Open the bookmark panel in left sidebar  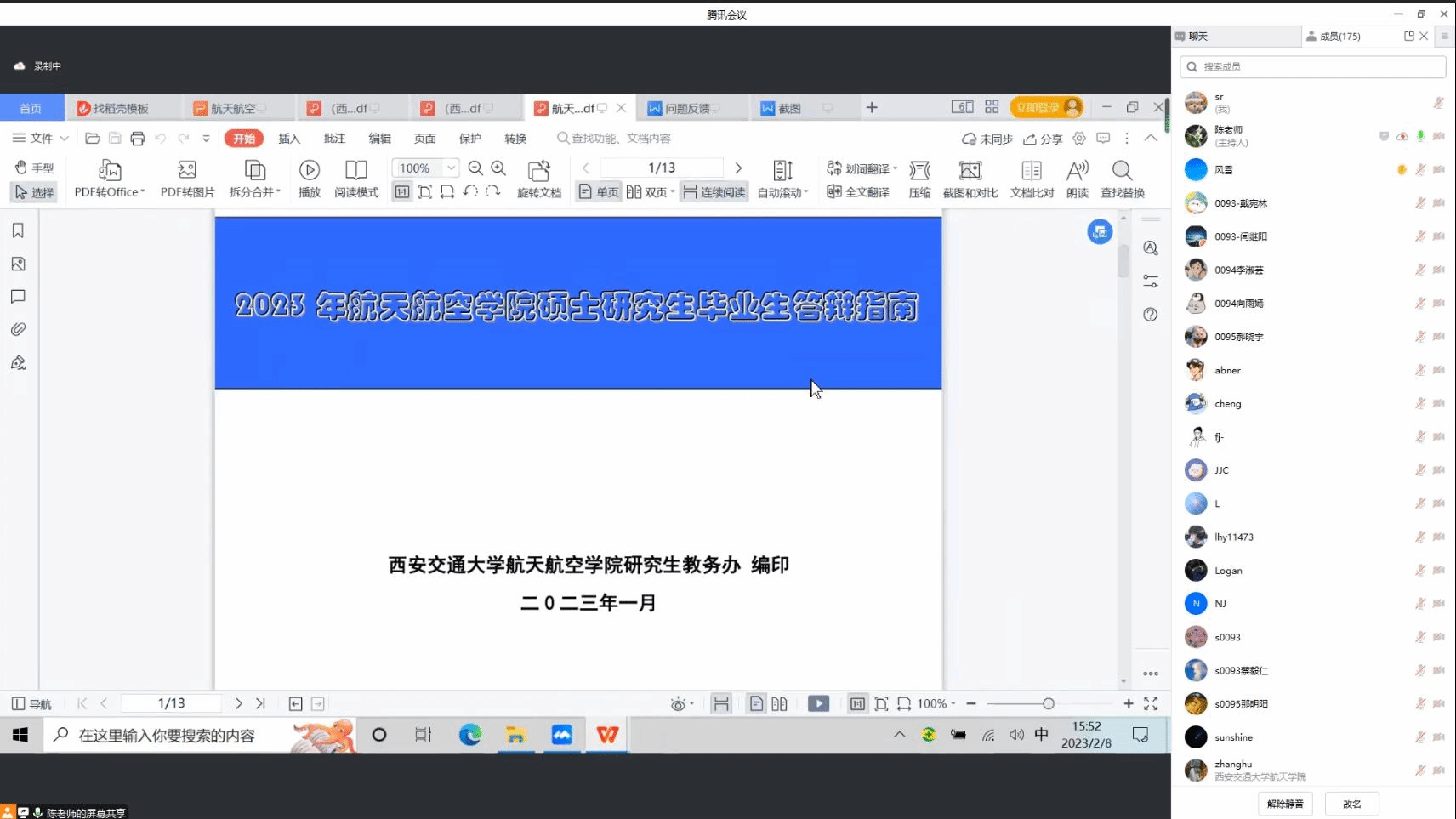coord(18,231)
